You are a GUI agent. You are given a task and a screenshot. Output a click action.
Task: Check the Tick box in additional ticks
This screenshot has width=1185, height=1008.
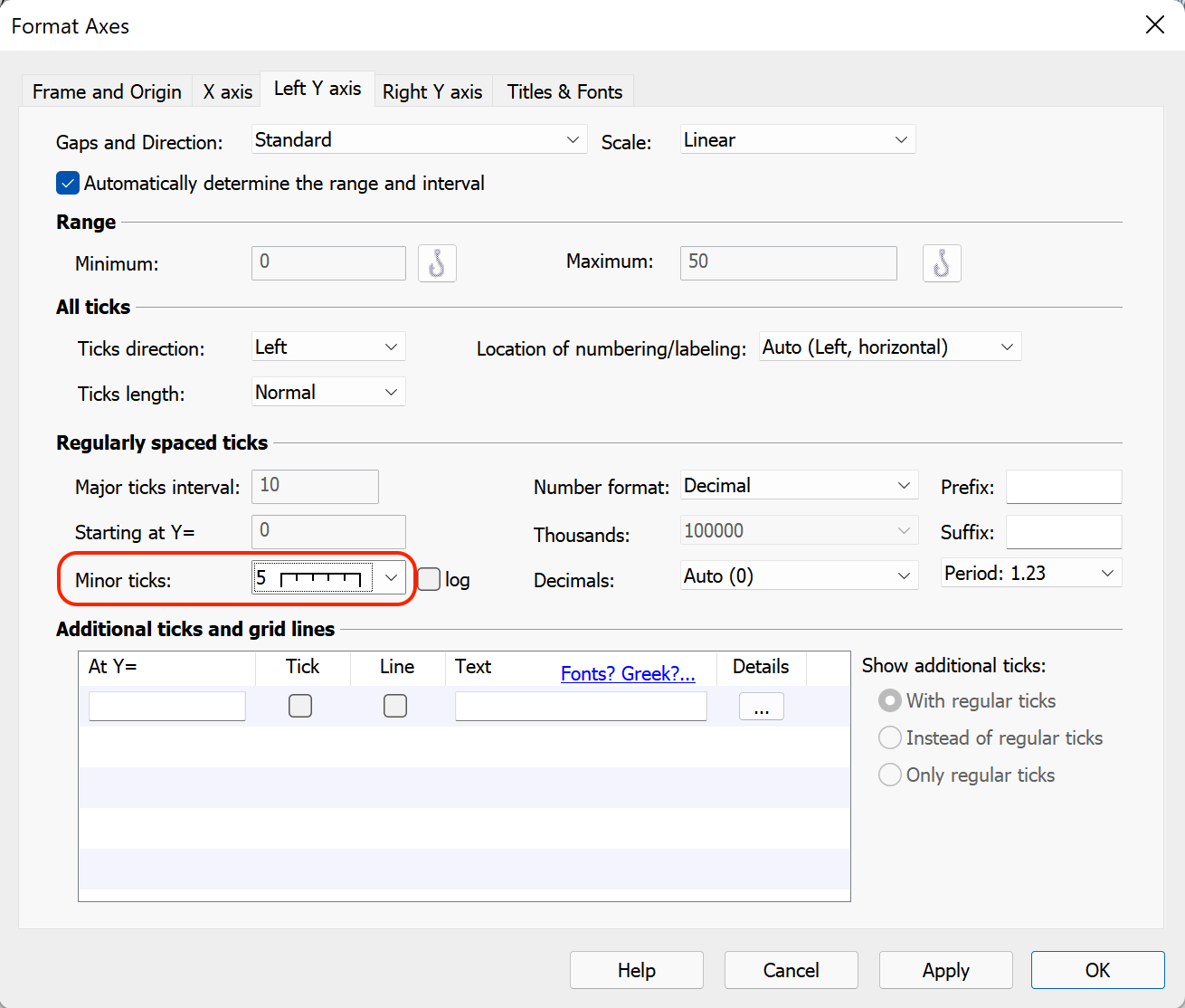(300, 706)
